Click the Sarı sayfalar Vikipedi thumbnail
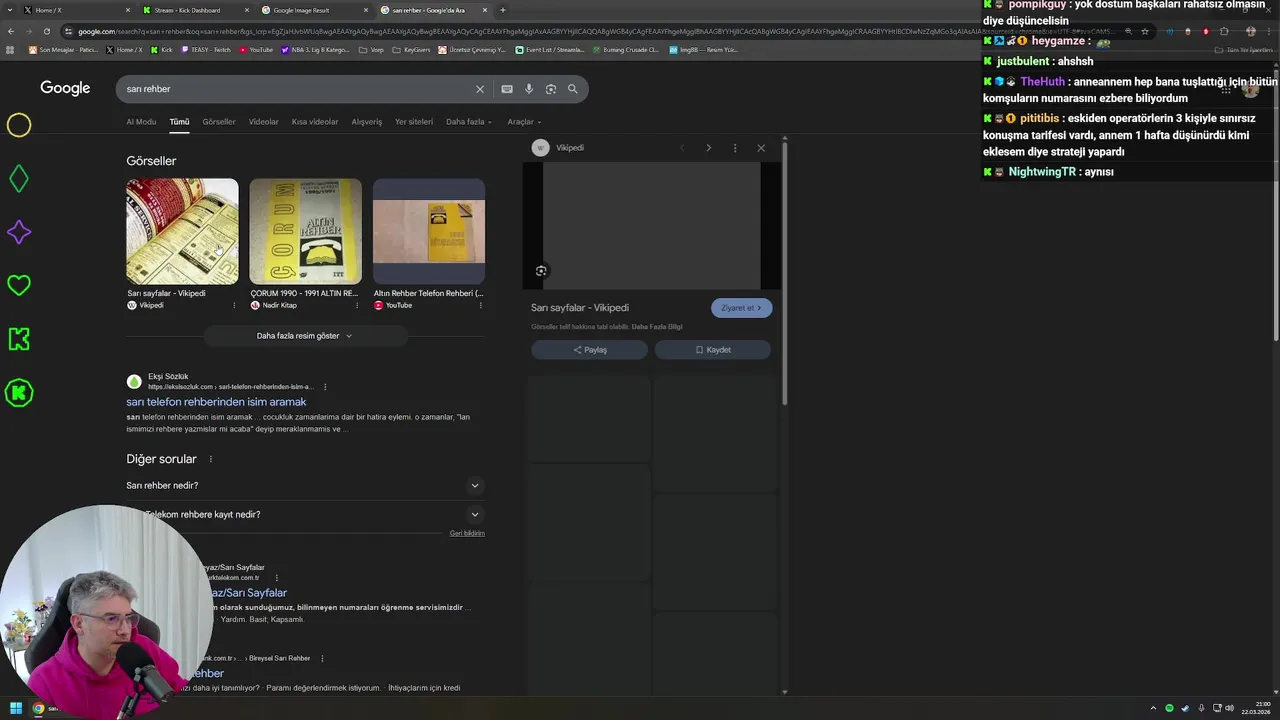This screenshot has height=720, width=1280. coord(182,231)
